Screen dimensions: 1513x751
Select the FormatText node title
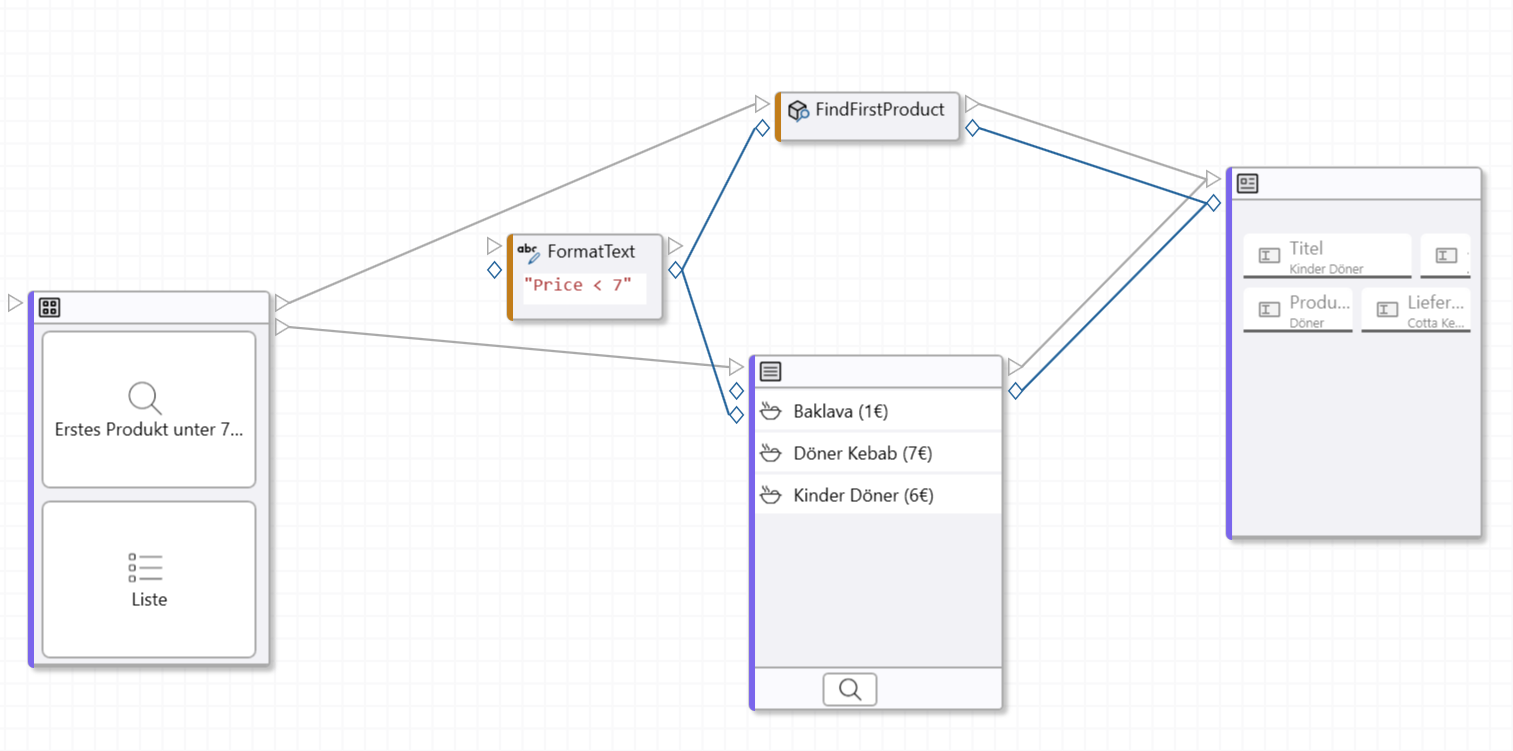591,252
